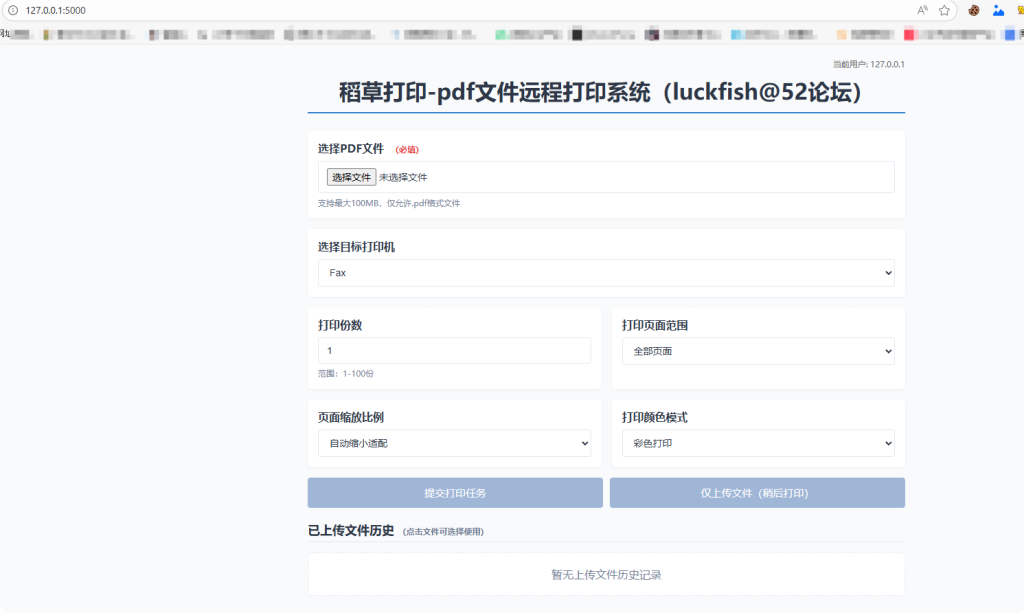1024x613 pixels.
Task: Open the cookie extension icon
Action: [973, 10]
